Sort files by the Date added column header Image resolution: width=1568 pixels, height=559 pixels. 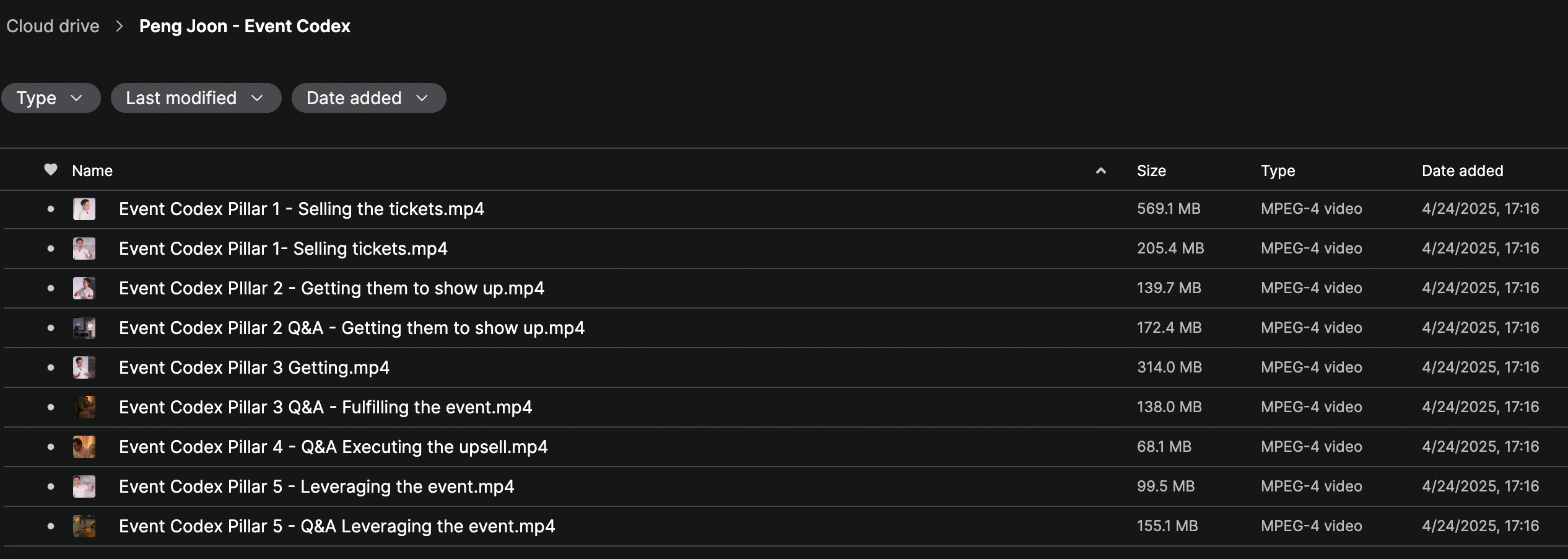click(1462, 170)
